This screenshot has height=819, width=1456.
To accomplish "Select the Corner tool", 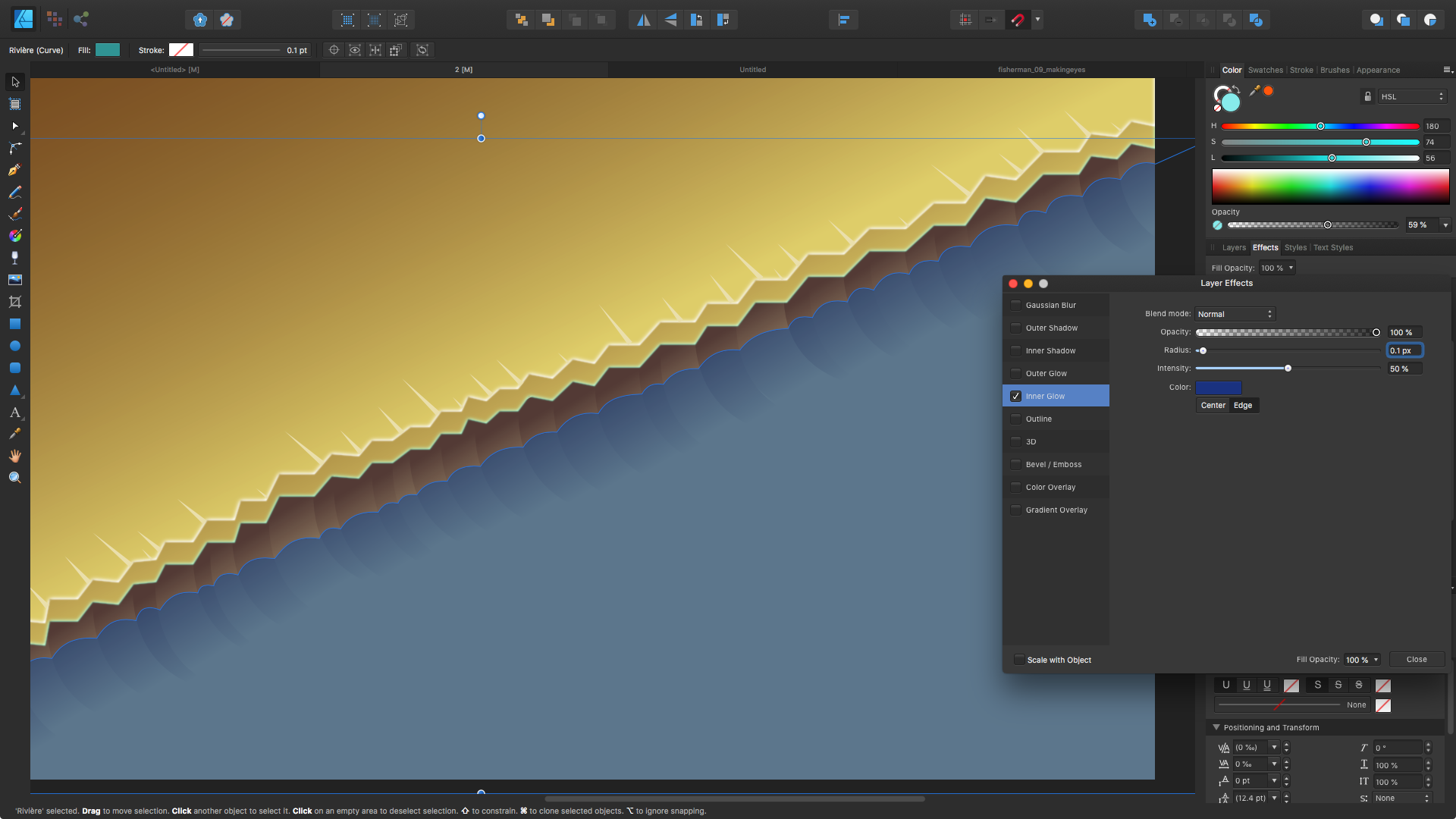I will click(x=15, y=148).
